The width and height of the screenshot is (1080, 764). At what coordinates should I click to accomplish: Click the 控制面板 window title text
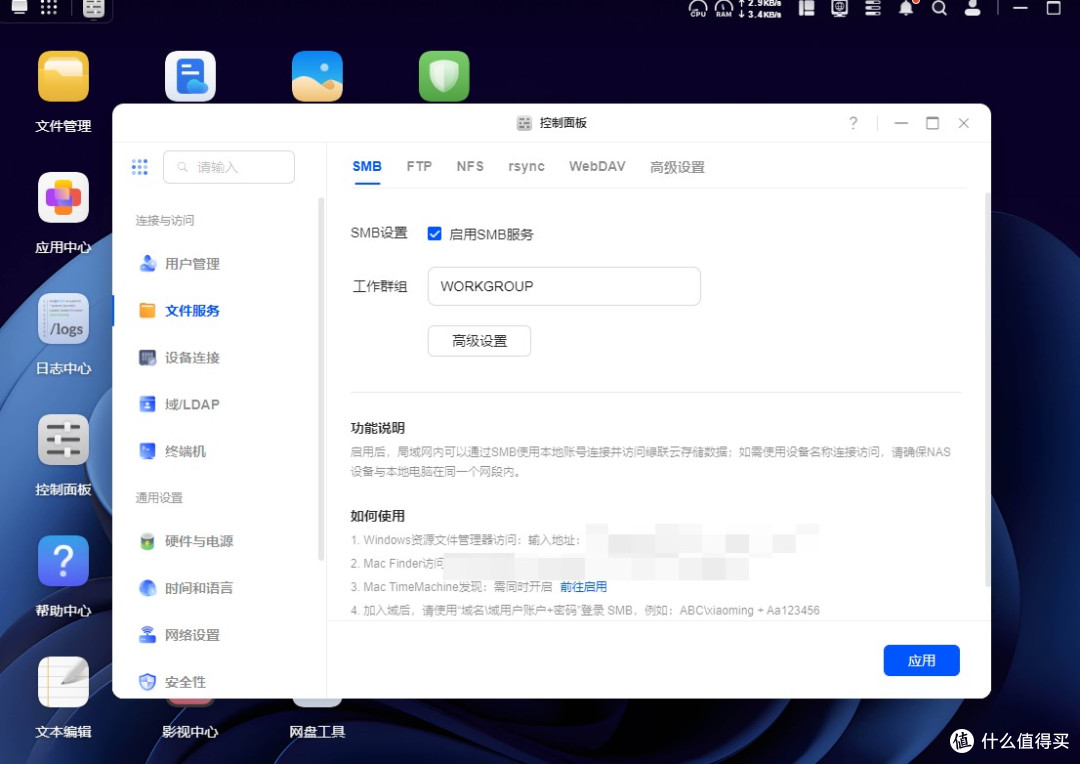coord(563,123)
